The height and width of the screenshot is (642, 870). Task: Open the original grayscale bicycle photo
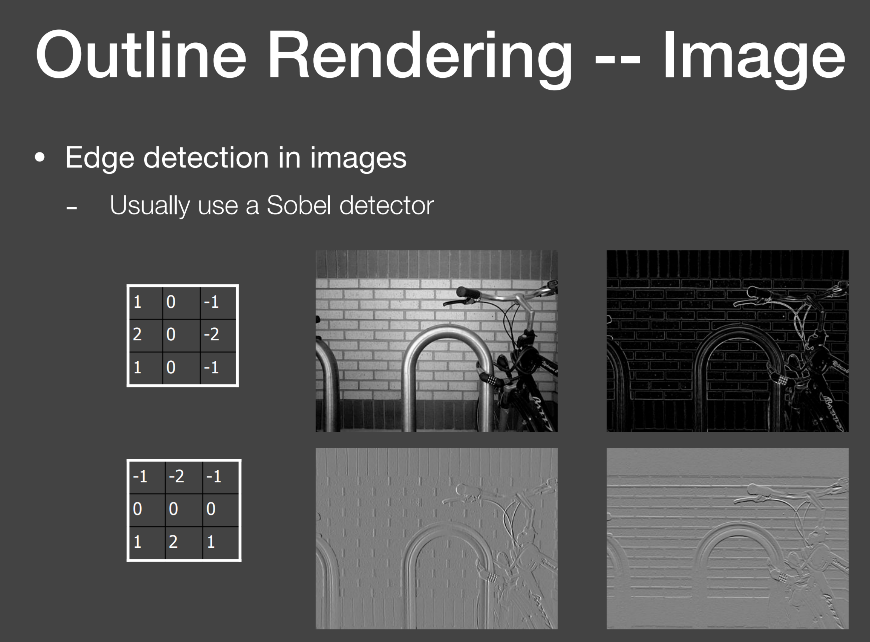(437, 341)
